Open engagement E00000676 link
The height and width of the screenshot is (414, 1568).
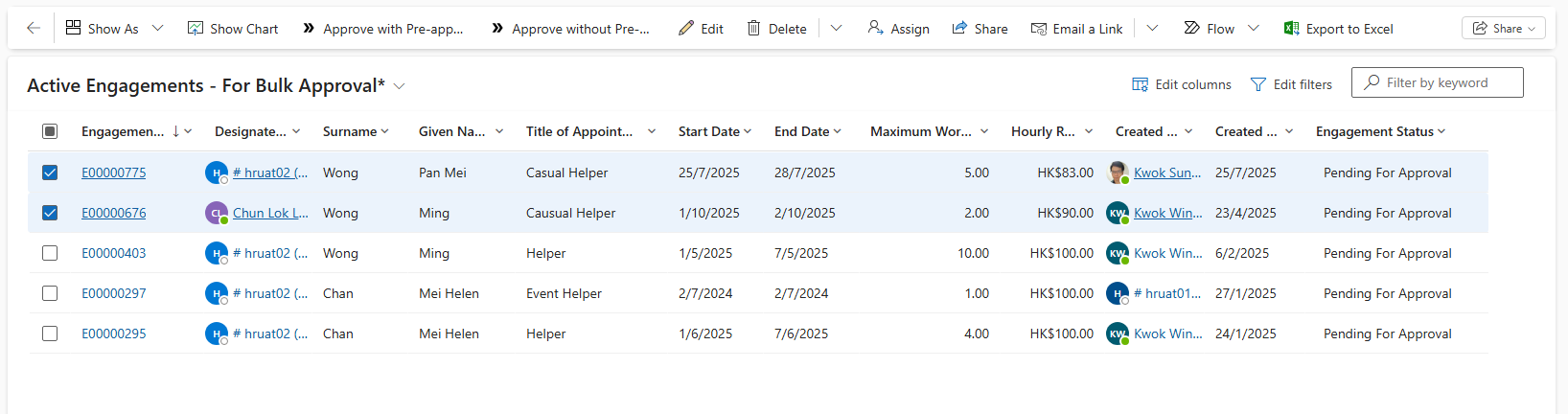[114, 213]
